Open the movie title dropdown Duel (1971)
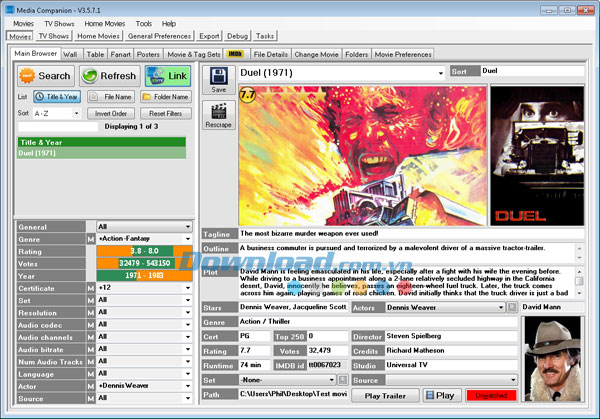The image size is (600, 419). pos(341,73)
